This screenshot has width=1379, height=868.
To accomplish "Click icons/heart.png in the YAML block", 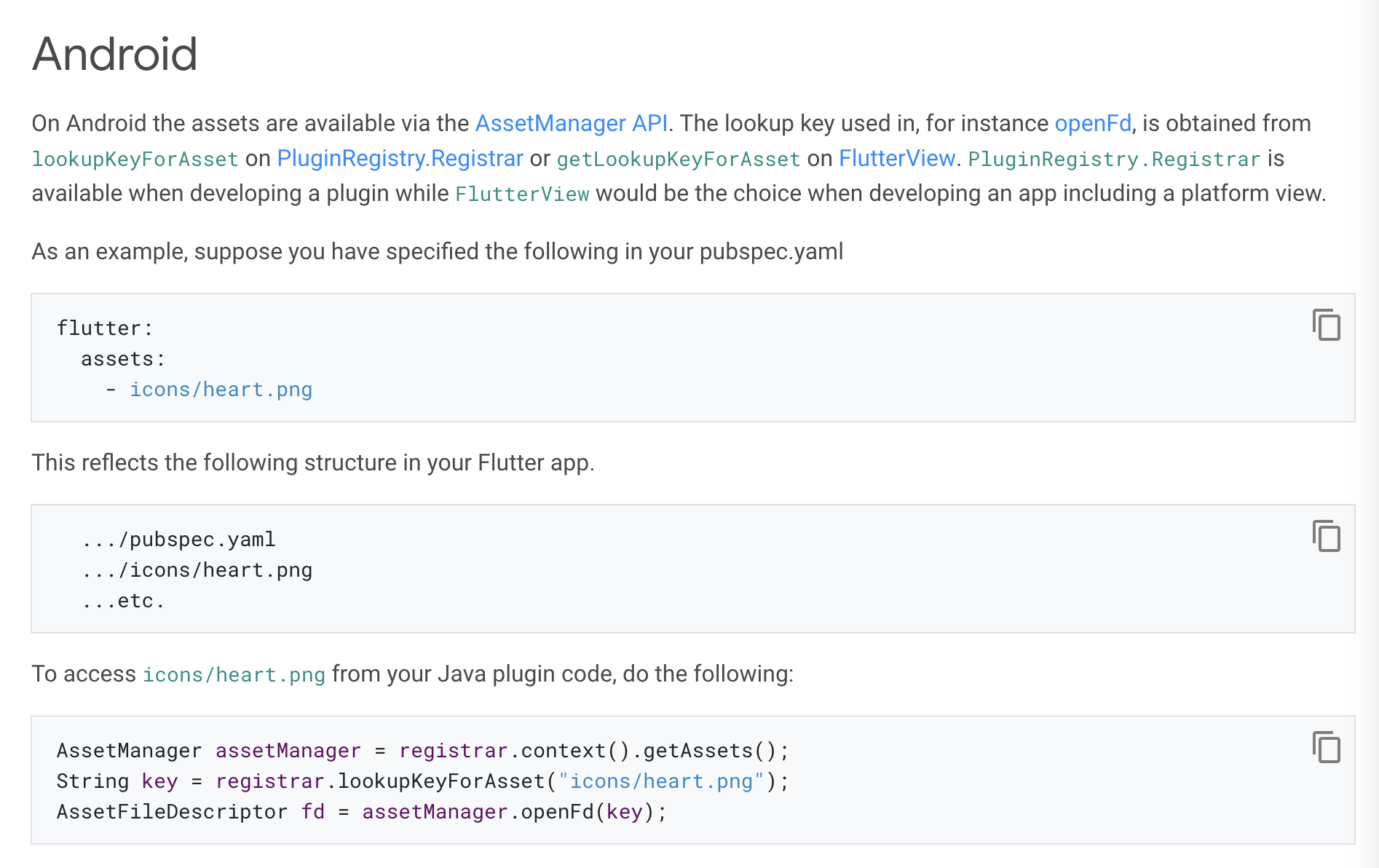I will 221,390.
